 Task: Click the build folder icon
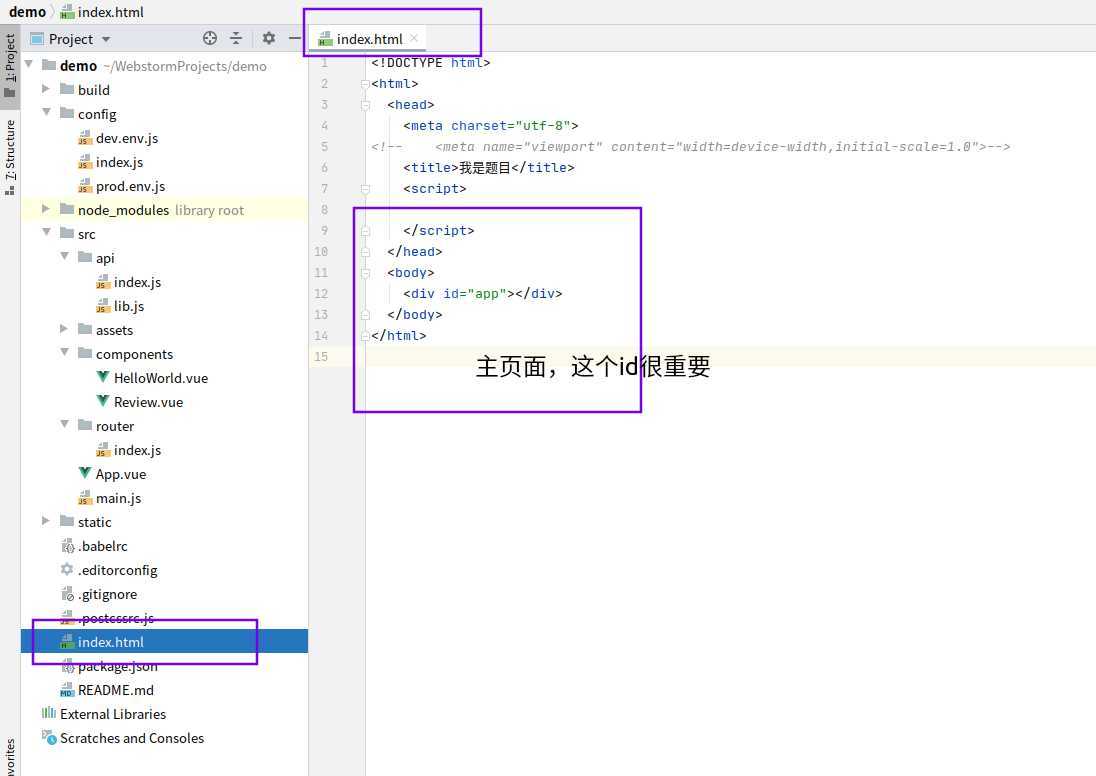tap(67, 89)
